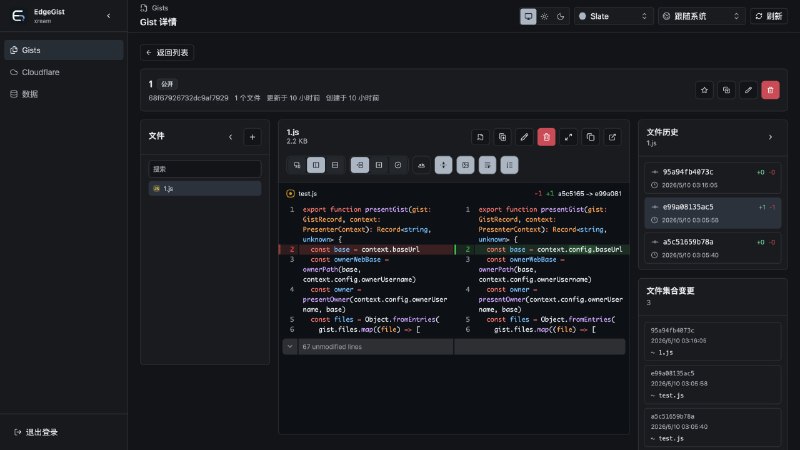Edit 1.js using the file panel pencil icon
Viewport: 800px width, 450px height.
coord(524,137)
